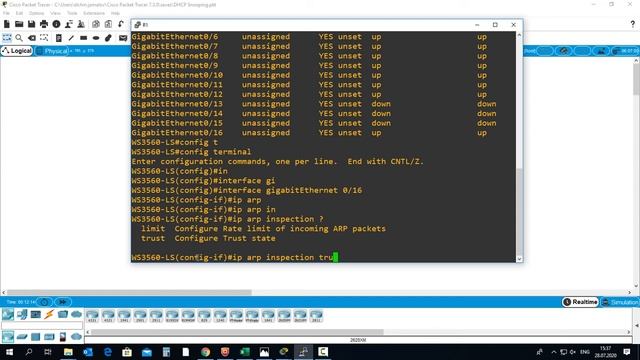
Task: Click the New file icon in toolbar
Action: [x=7, y=24]
